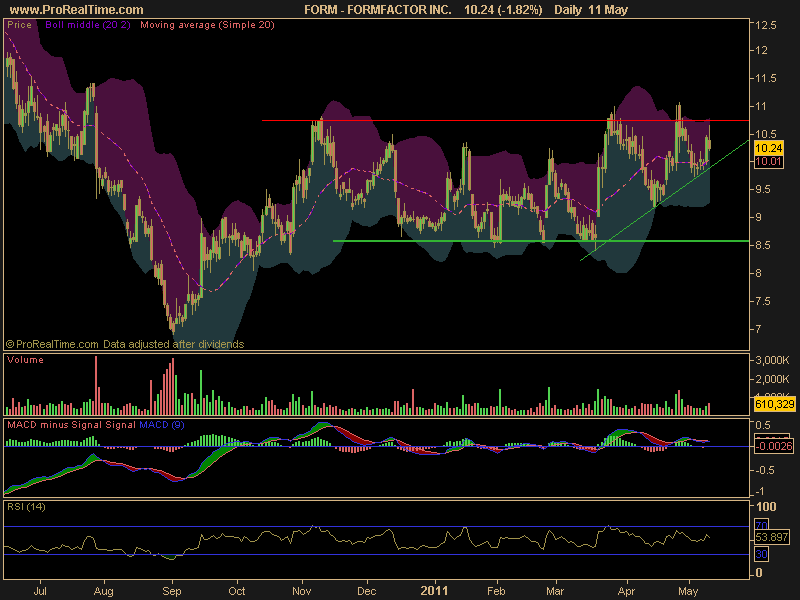Select the 'Volume' panel label
Image resolution: width=800 pixels, height=600 pixels.
(26, 360)
